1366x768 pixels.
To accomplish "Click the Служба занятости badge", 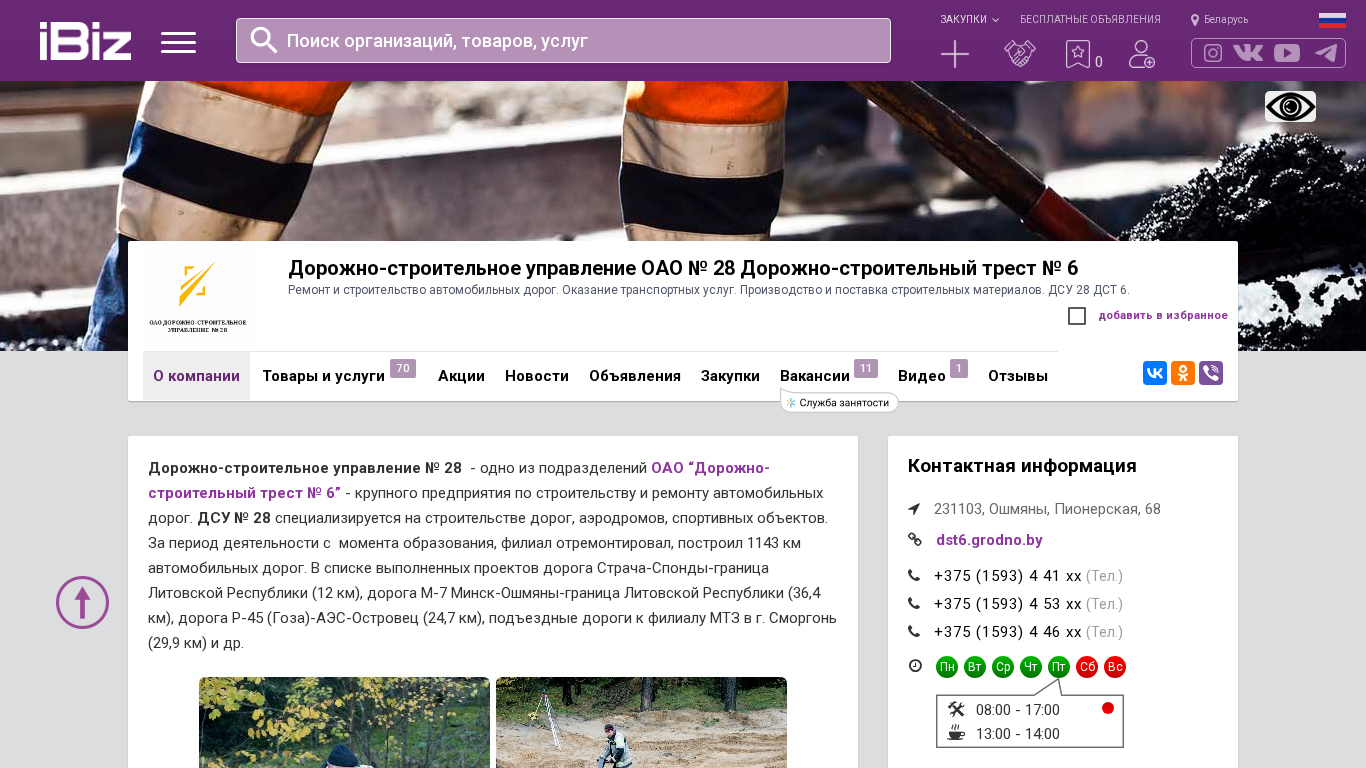I will [x=840, y=402].
